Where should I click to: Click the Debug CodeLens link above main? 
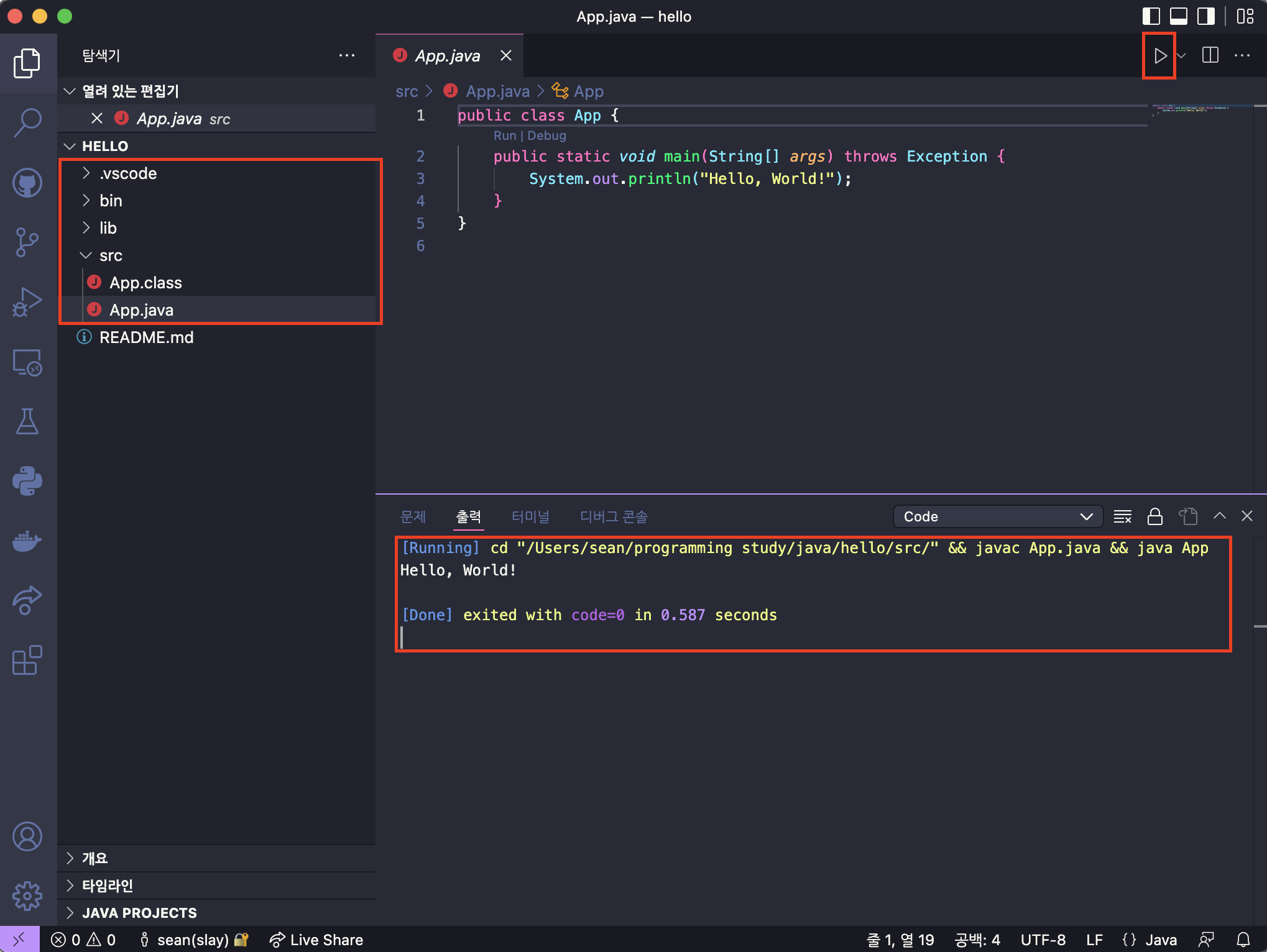pos(546,135)
